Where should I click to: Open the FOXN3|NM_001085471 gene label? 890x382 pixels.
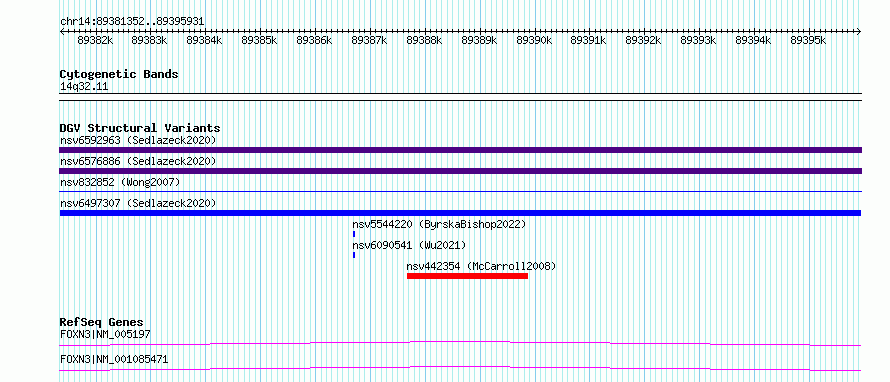[x=114, y=360]
